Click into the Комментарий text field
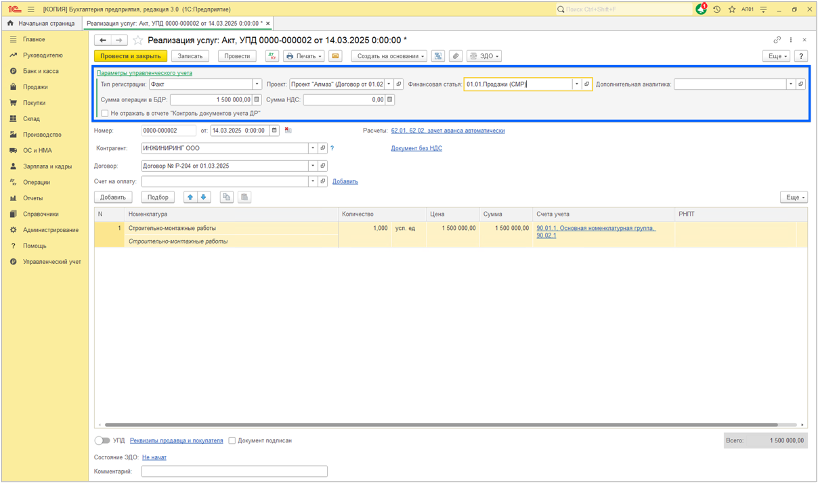This screenshot has width=818, height=483. [x=234, y=471]
